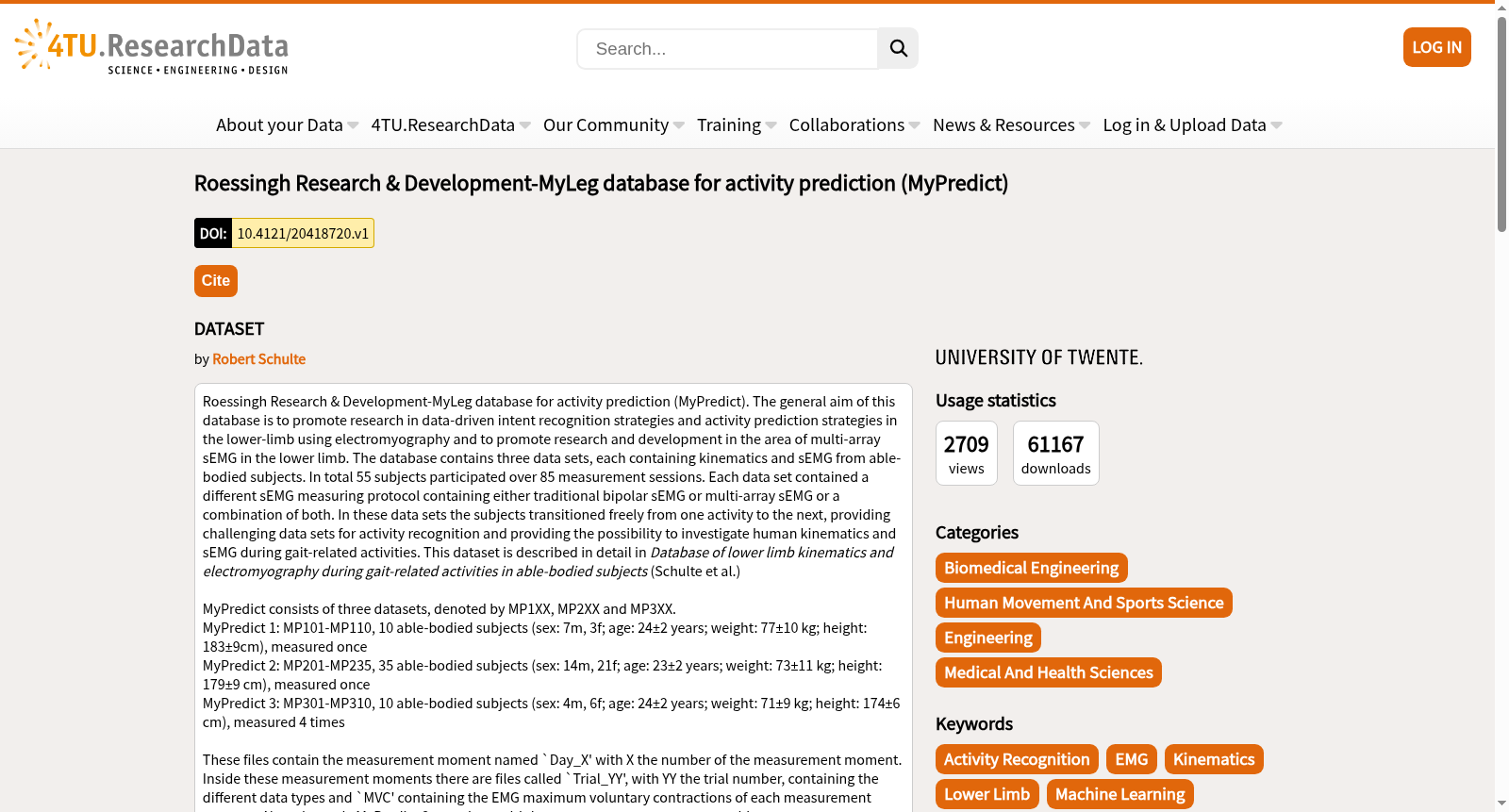Click the magnifying glass search icon
The height and width of the screenshot is (812, 1509).
coord(898,48)
